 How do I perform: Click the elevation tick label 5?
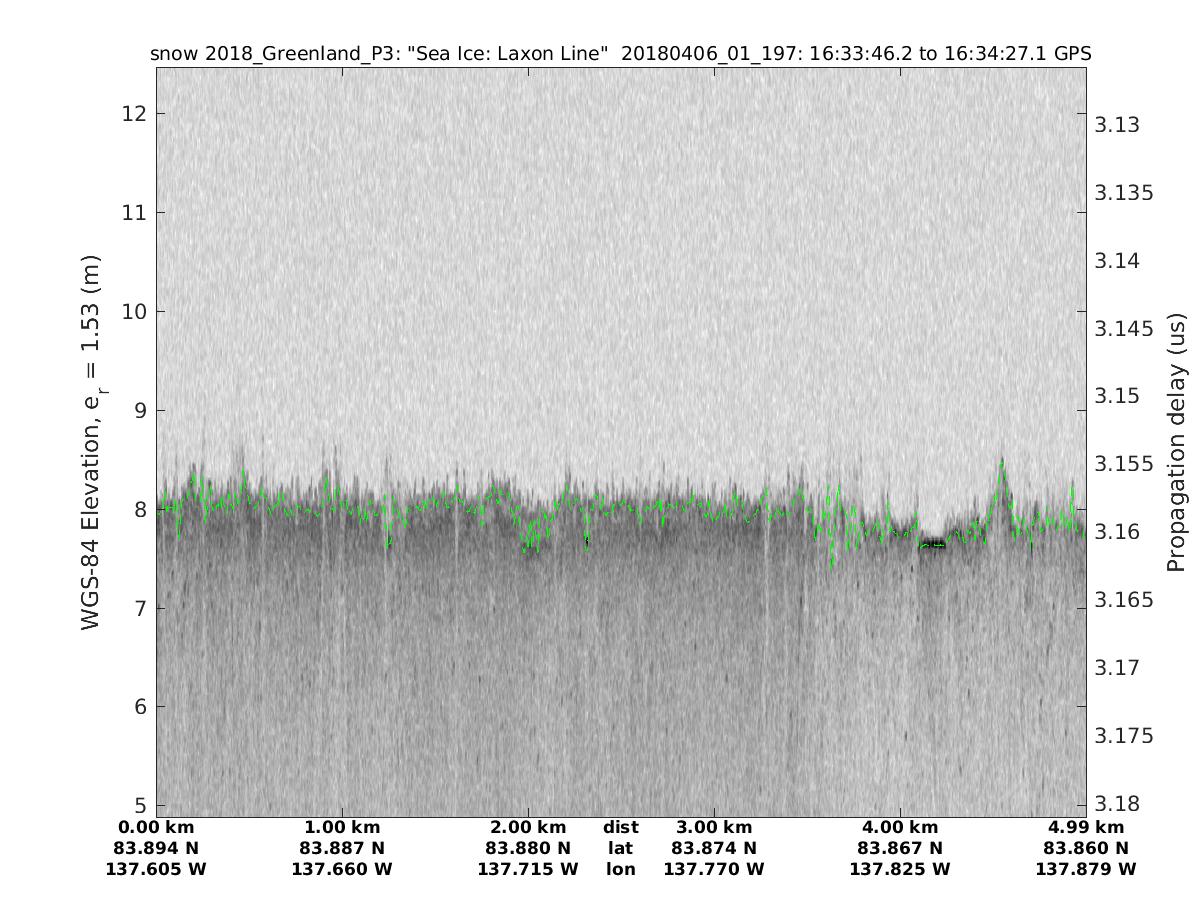pyautogui.click(x=139, y=806)
